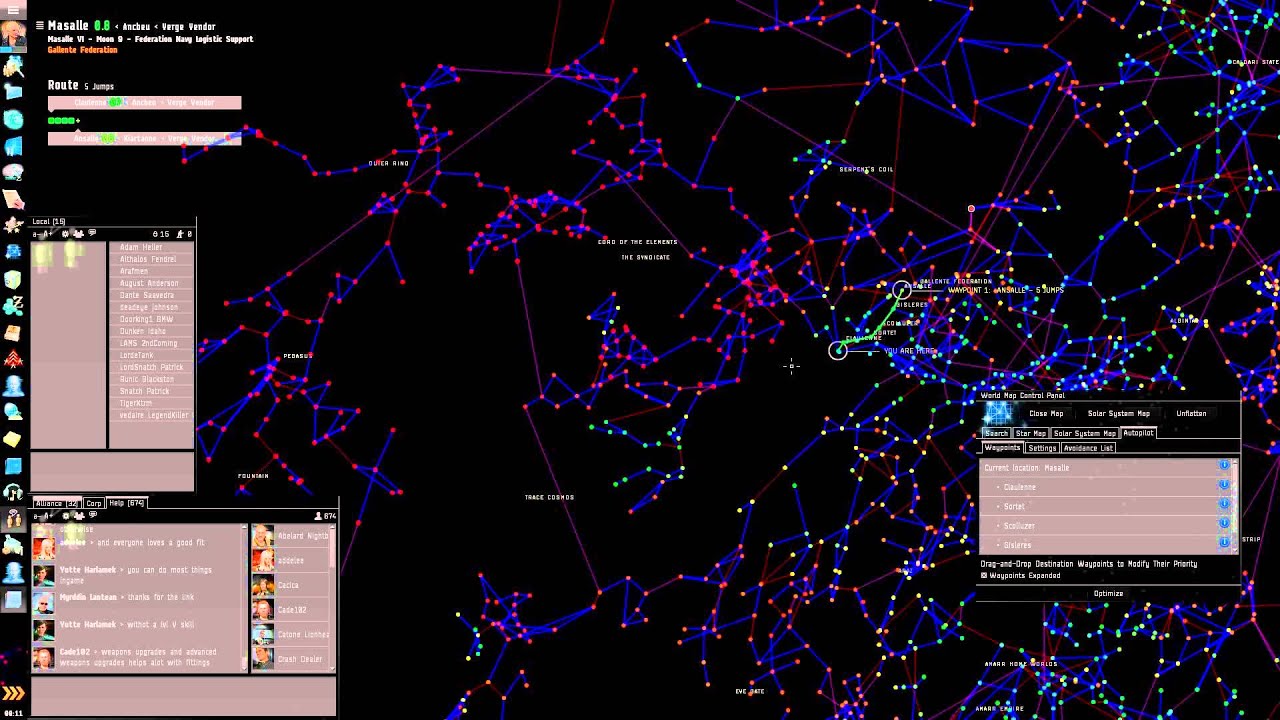The height and width of the screenshot is (720, 1280).
Task: Select Adam Heller in the Local member list
Action: (151, 247)
